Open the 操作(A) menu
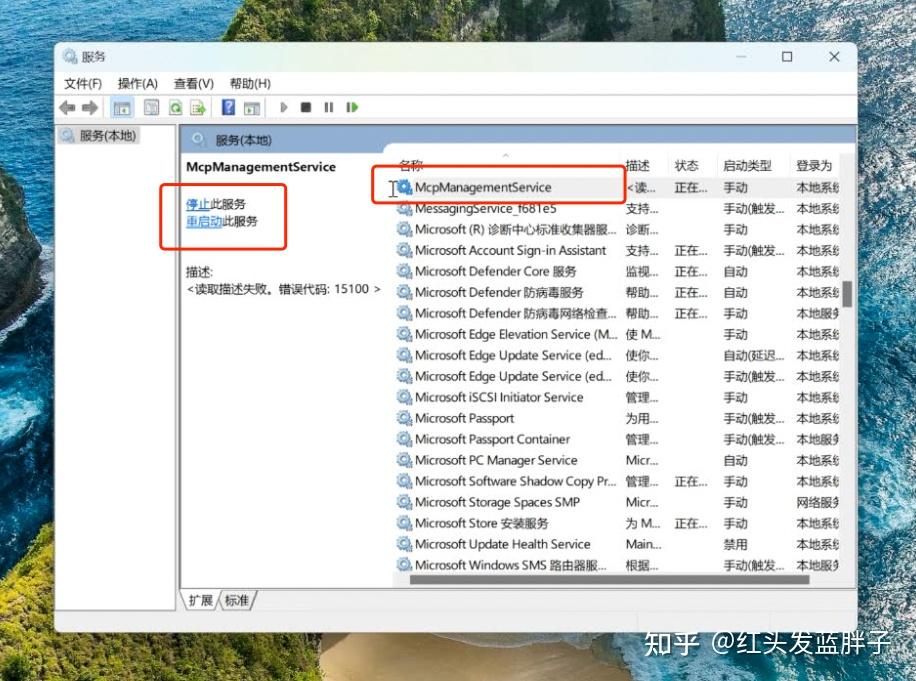 (138, 84)
